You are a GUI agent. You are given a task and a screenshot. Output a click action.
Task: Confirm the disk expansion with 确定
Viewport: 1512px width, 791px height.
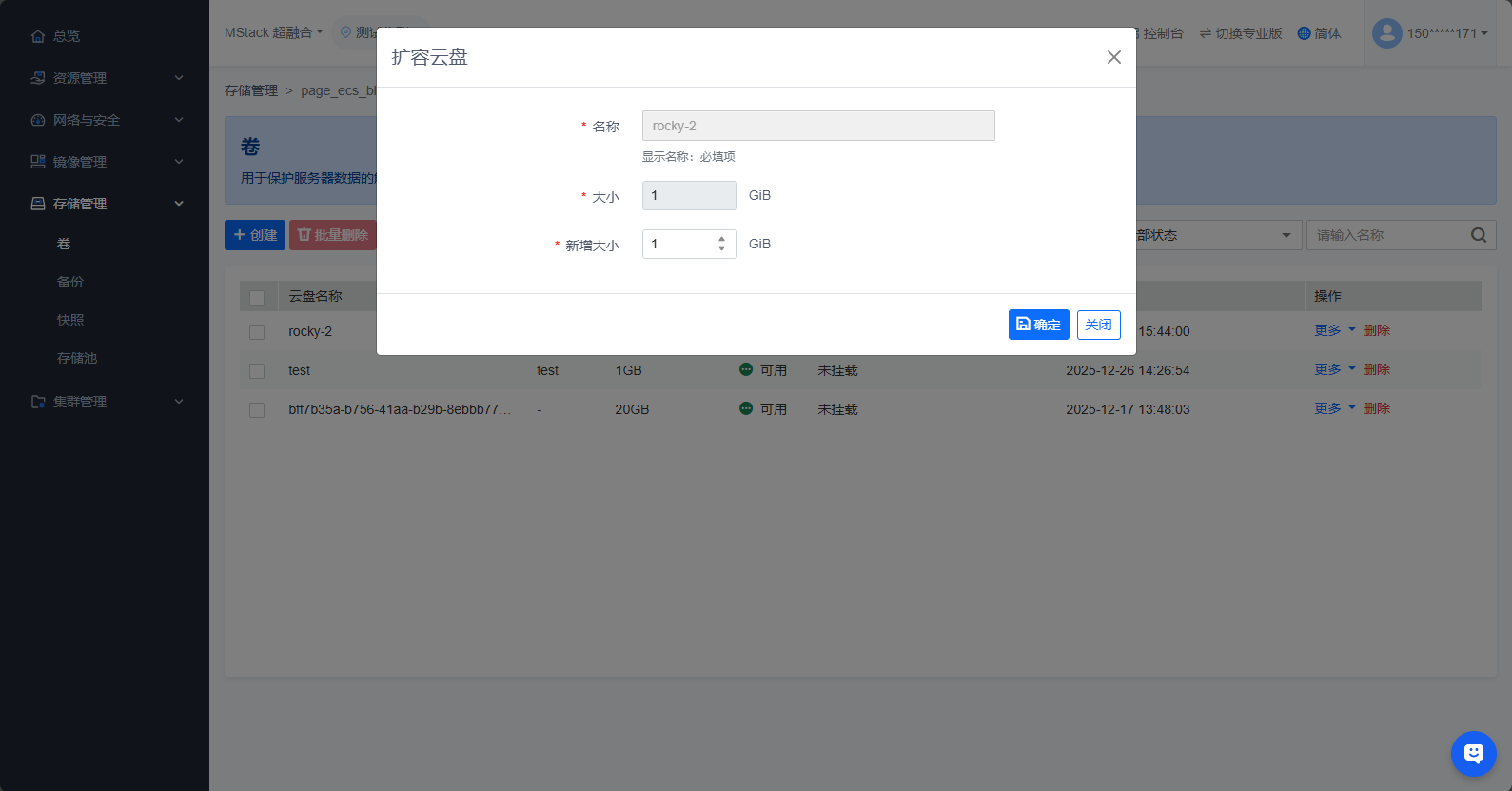1038,325
